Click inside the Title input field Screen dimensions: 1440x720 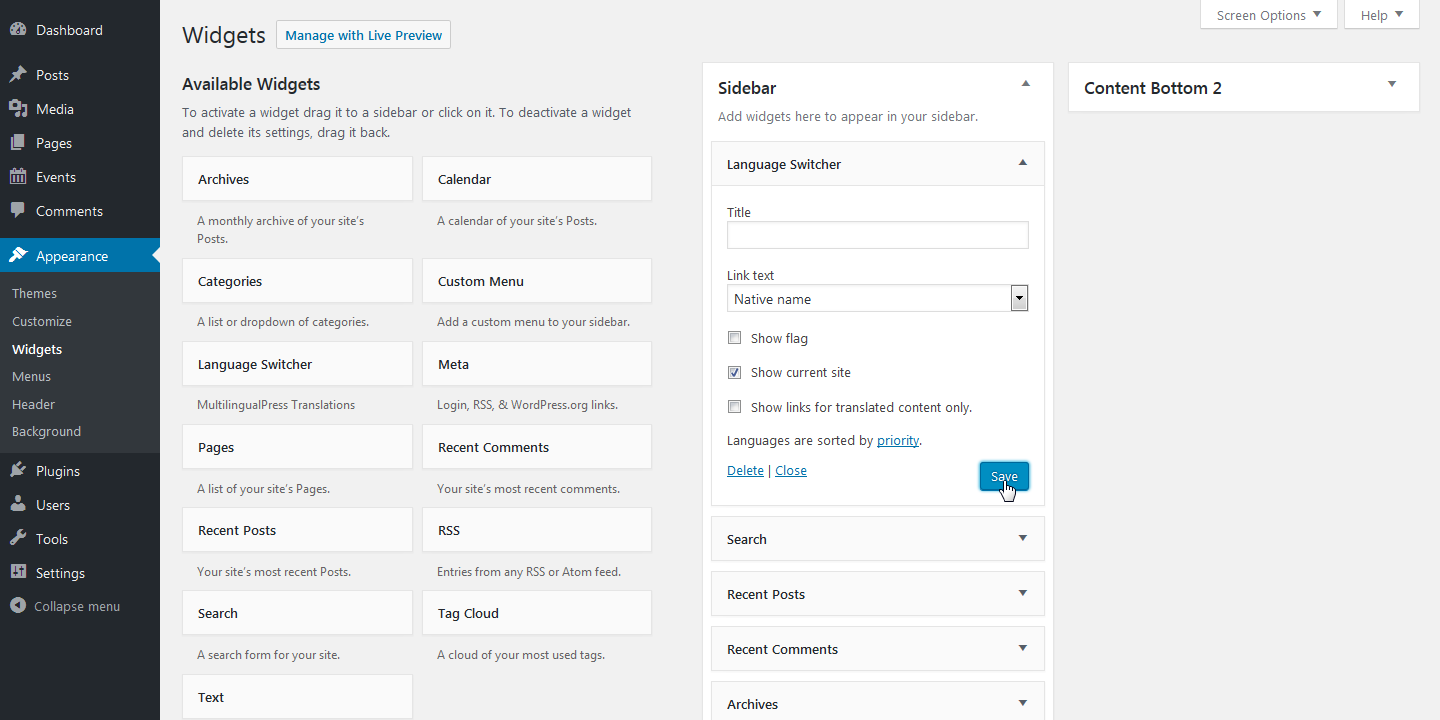point(877,234)
